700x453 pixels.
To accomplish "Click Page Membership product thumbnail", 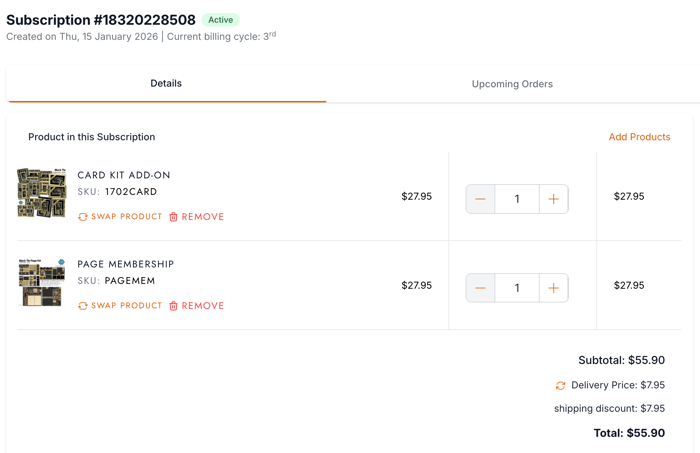I will [x=41, y=282].
